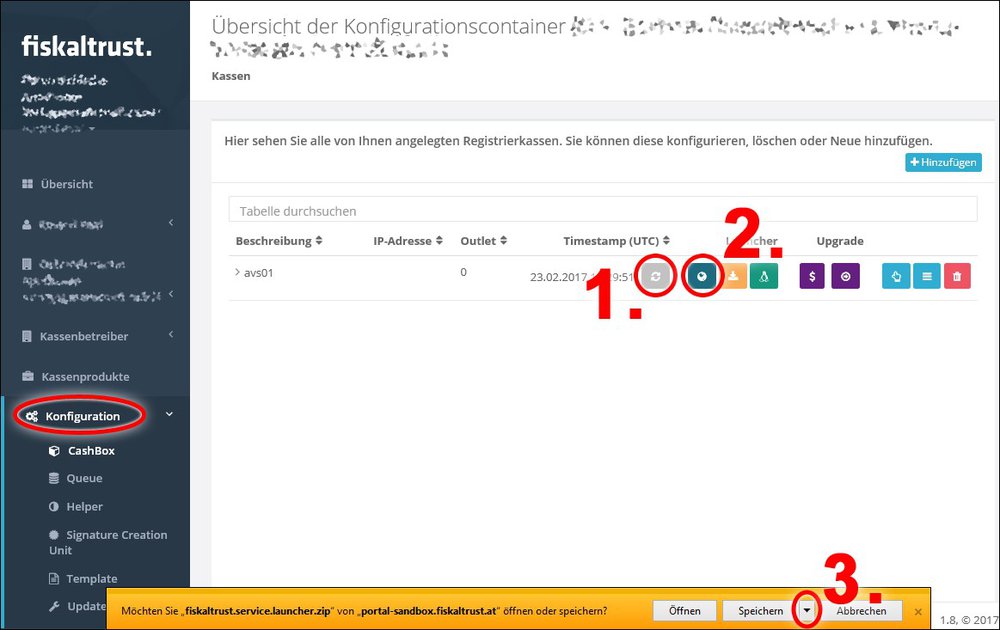This screenshot has height=630, width=1000.
Task: Open the blue list details icon
Action: 926,275
